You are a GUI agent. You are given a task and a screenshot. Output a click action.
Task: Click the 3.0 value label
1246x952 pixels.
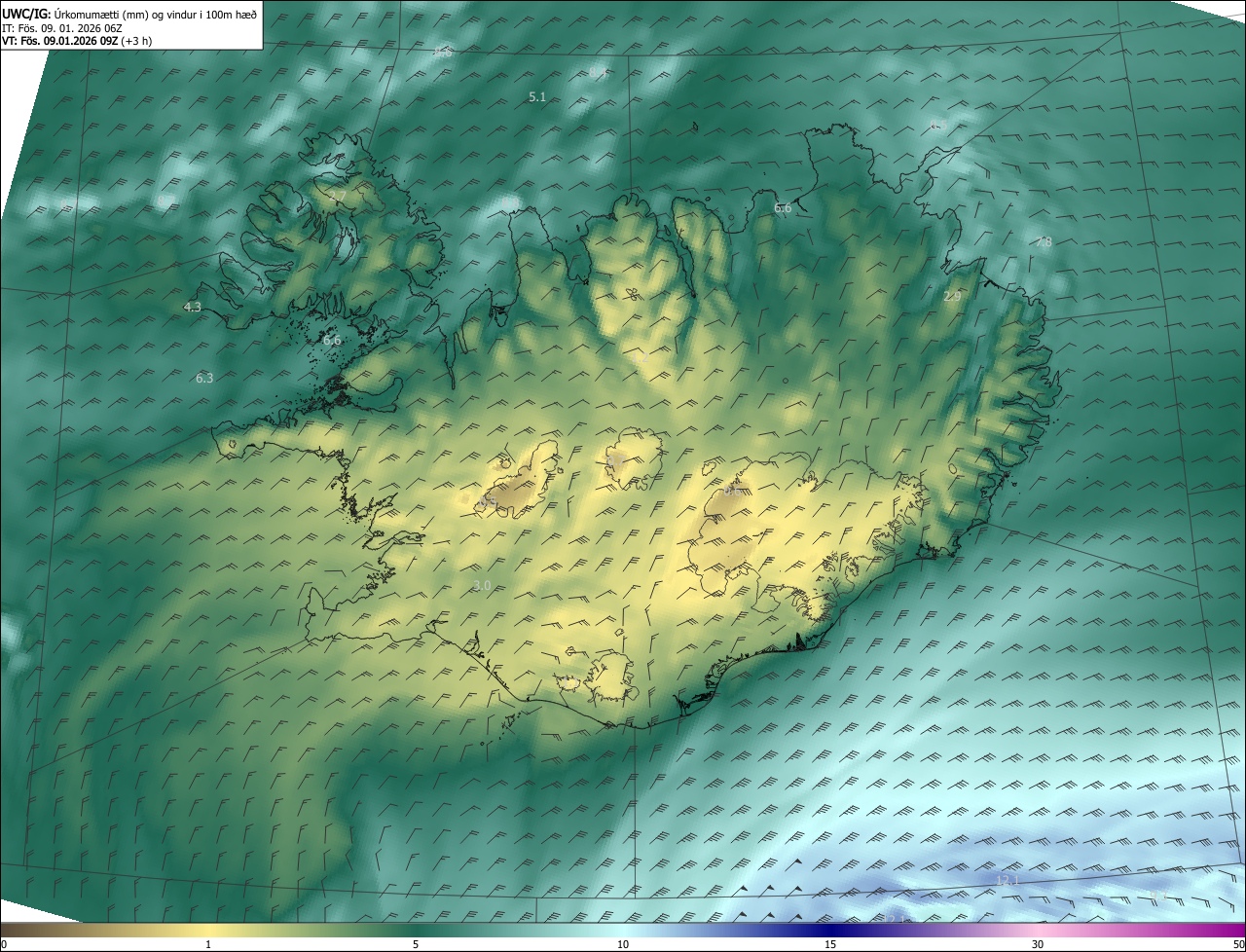(482, 585)
